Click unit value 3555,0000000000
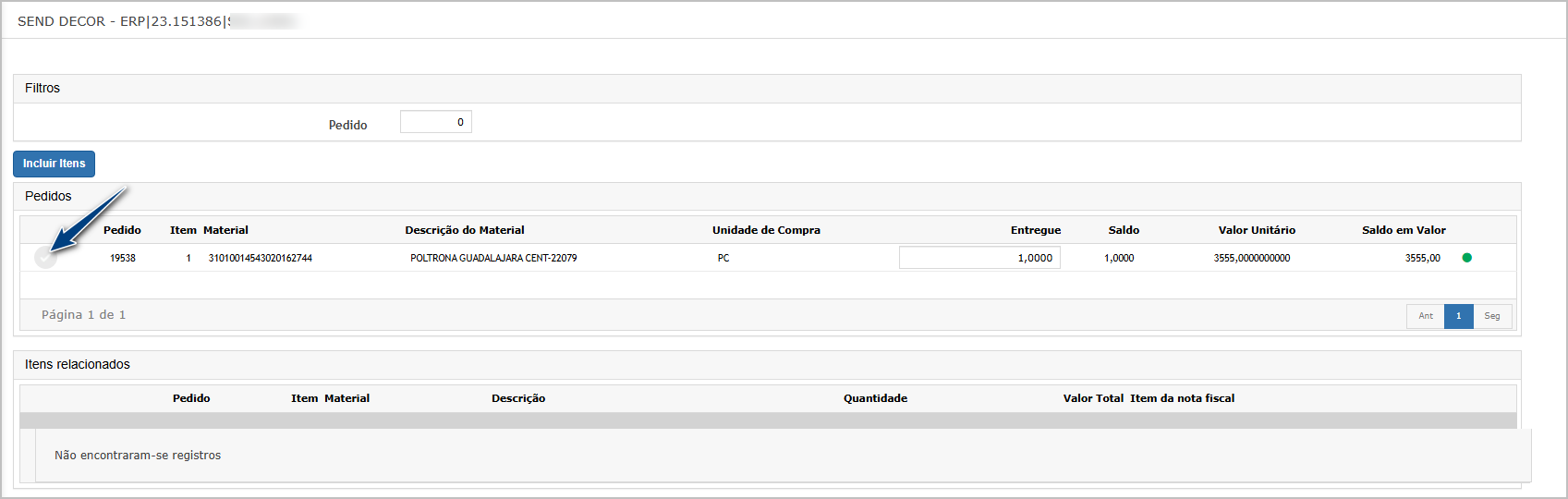This screenshot has width=1568, height=499. coord(1252,258)
